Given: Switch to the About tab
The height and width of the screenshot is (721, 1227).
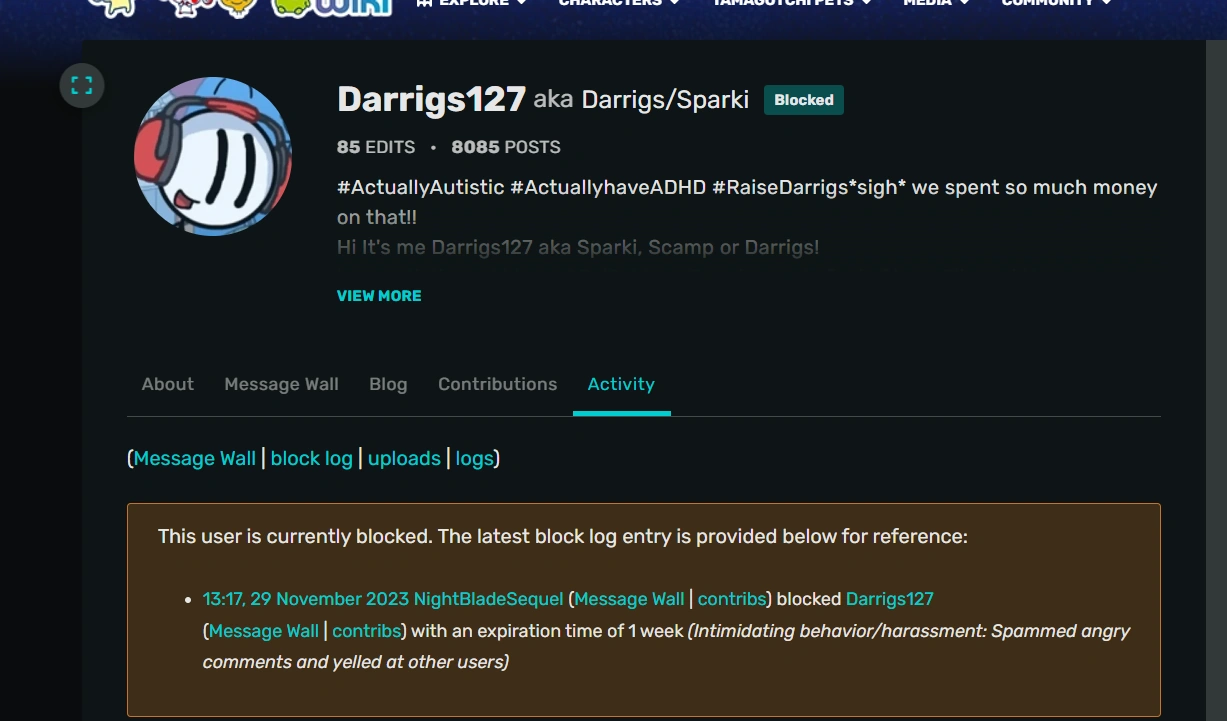Looking at the screenshot, I should click(x=167, y=384).
